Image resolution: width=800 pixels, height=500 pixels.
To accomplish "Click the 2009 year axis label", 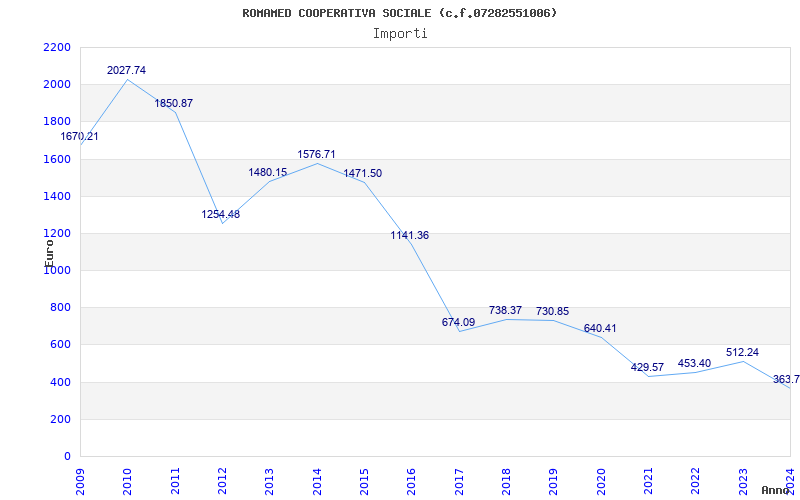I will pyautogui.click(x=80, y=481).
